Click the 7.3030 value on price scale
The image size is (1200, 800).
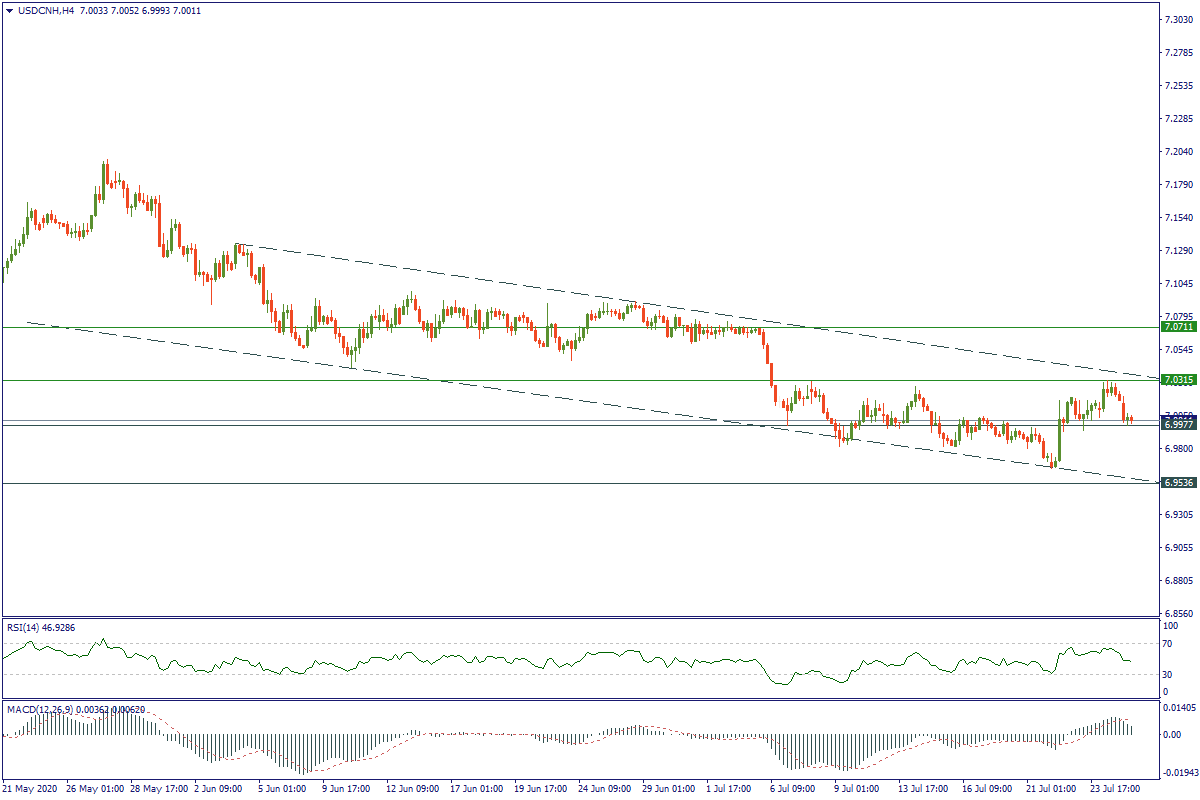[1177, 20]
